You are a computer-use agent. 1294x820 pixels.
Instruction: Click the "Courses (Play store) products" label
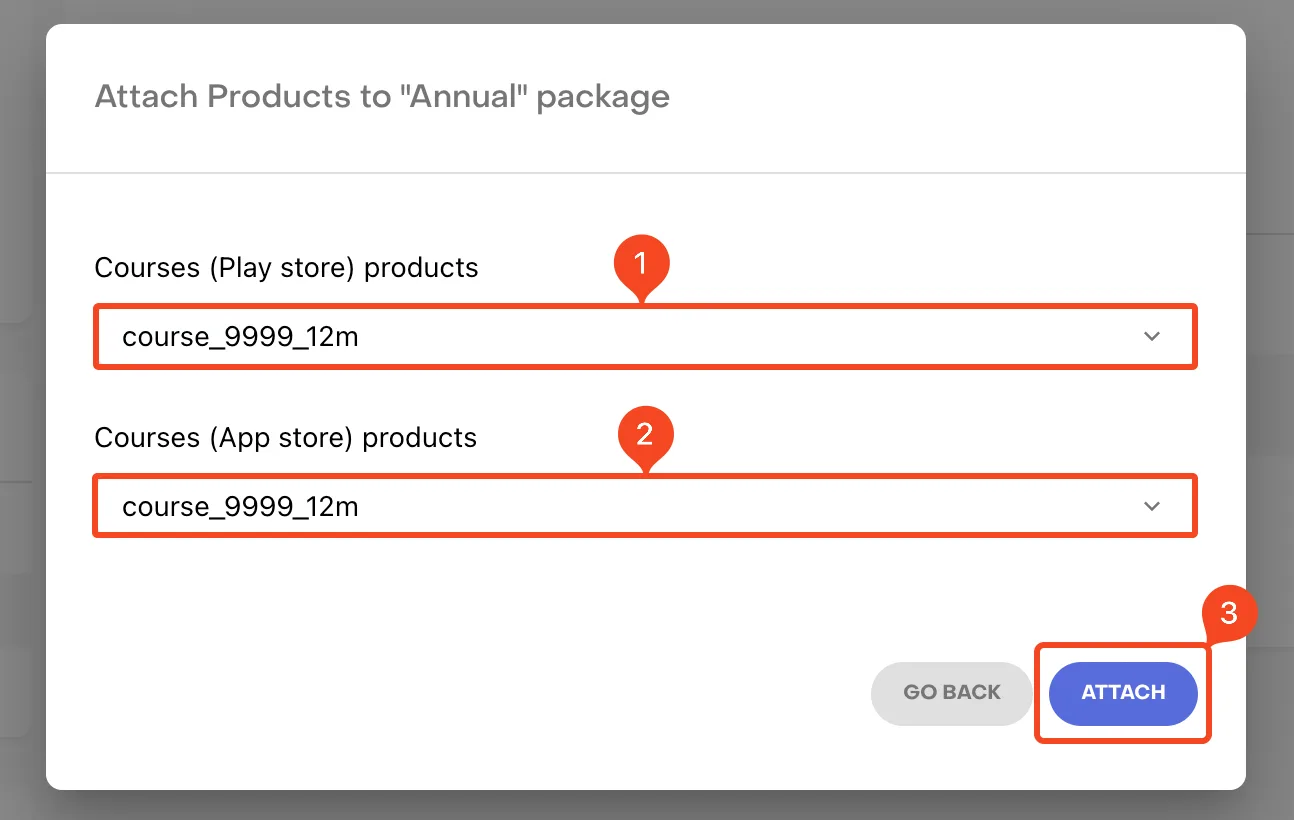[x=286, y=268]
